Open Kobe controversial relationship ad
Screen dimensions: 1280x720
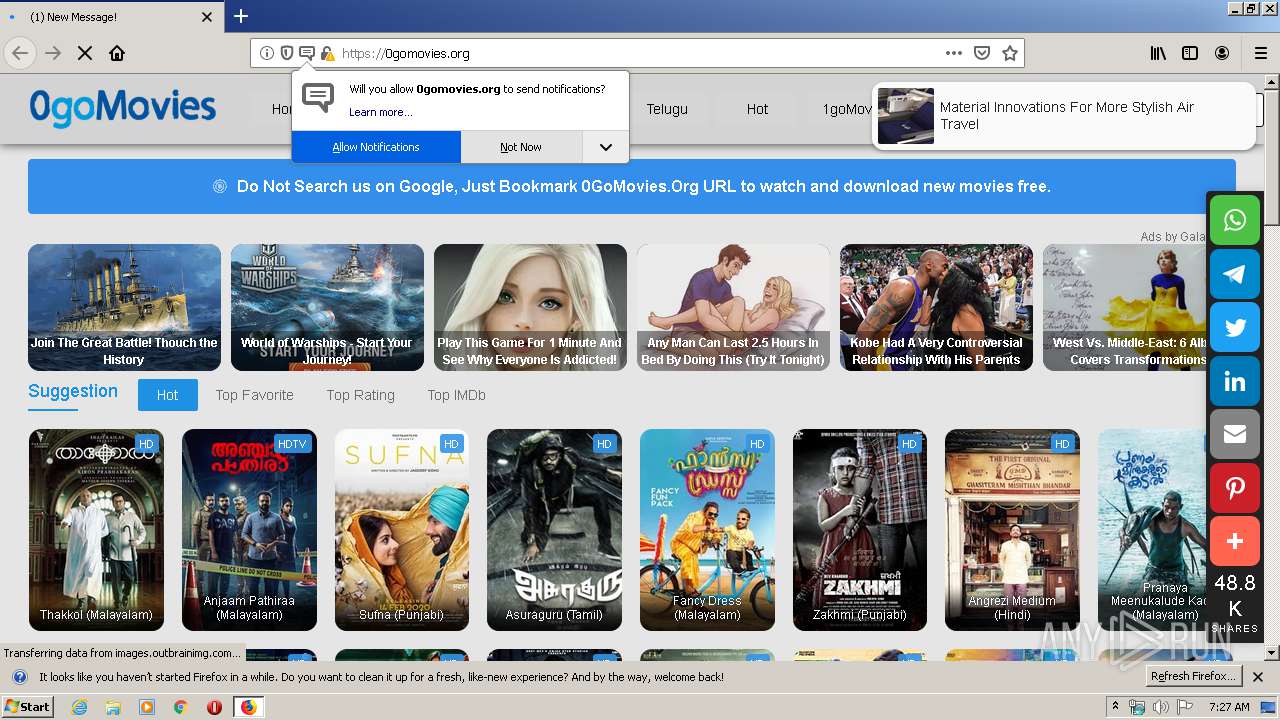point(936,307)
